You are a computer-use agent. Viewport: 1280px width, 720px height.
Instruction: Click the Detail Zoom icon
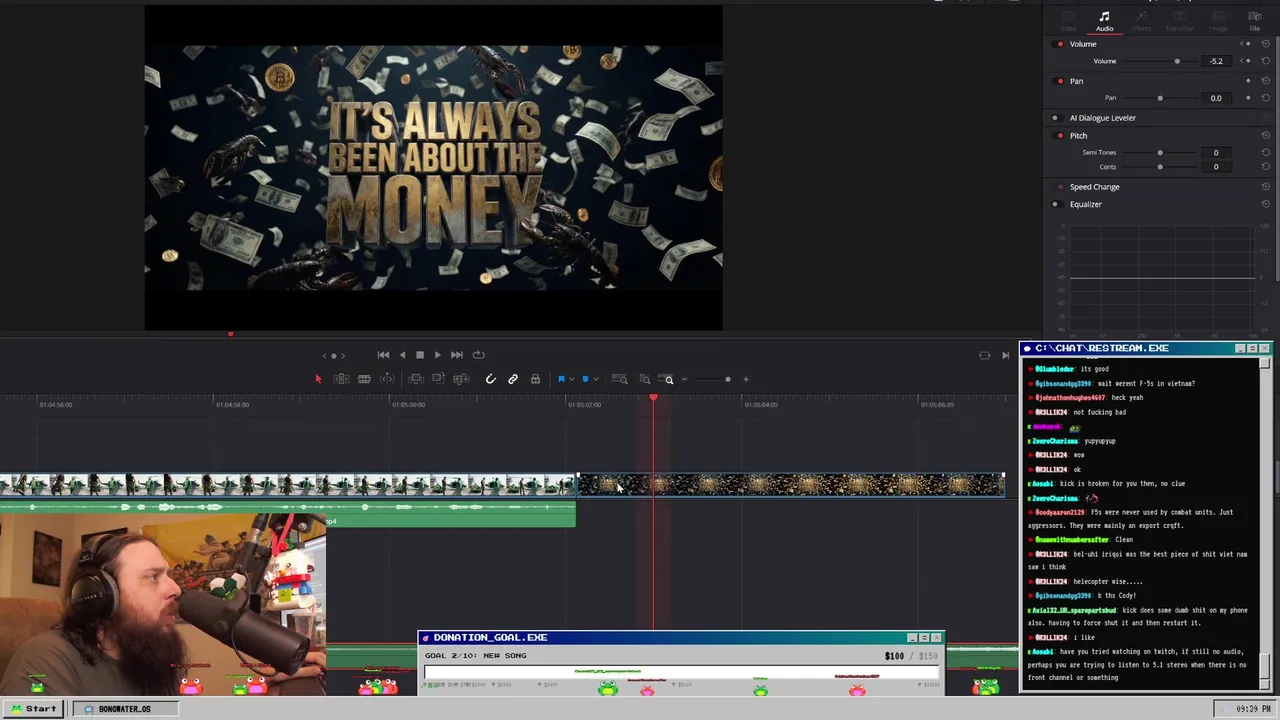click(645, 379)
